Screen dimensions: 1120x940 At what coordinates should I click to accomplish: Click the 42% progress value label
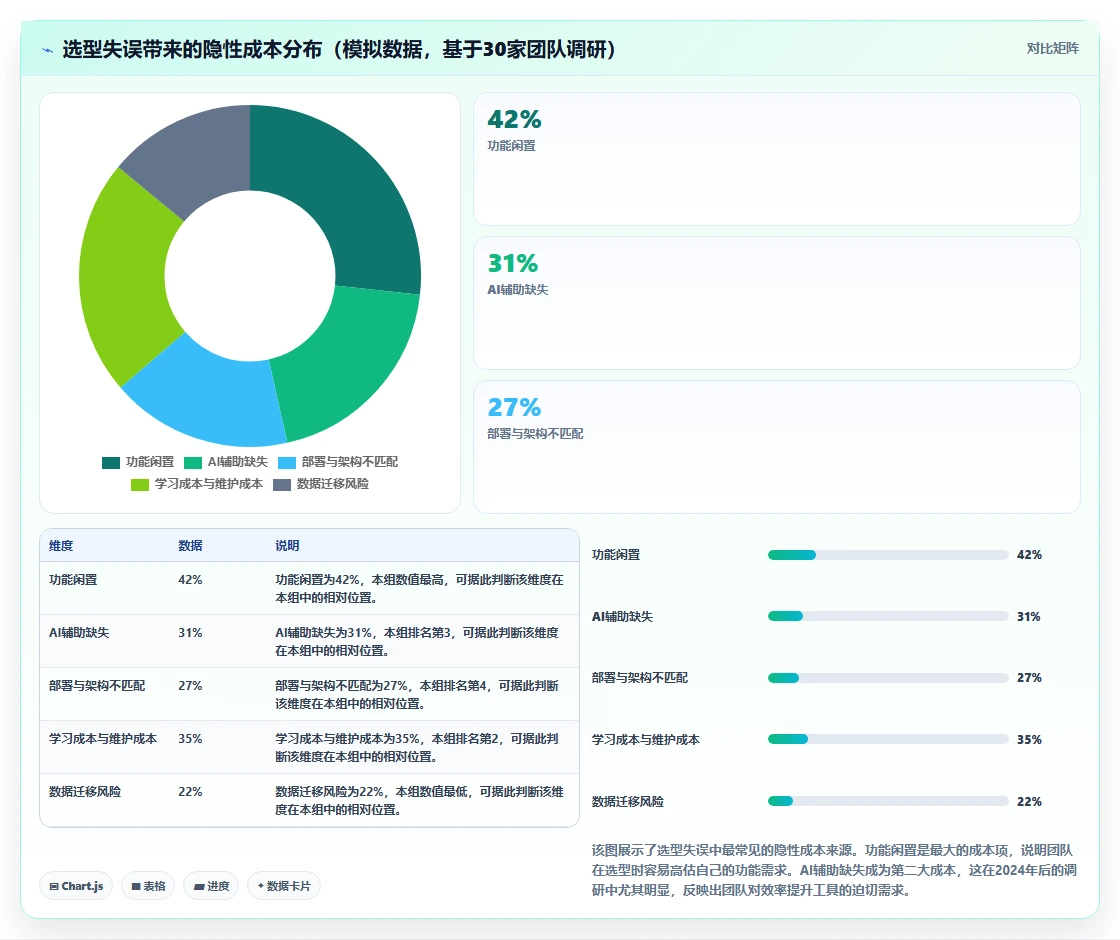pyautogui.click(x=1029, y=555)
